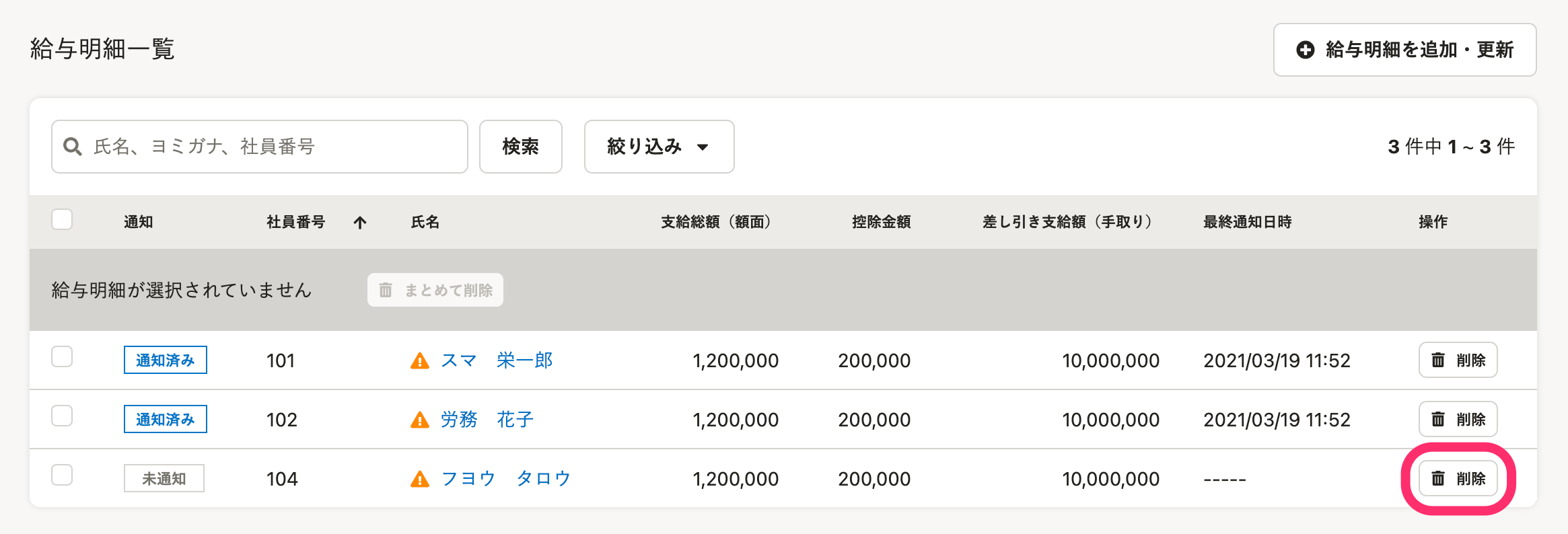This screenshot has height=534, width=1568.
Task: Click the trash icon for employee 101
Action: tap(1438, 360)
